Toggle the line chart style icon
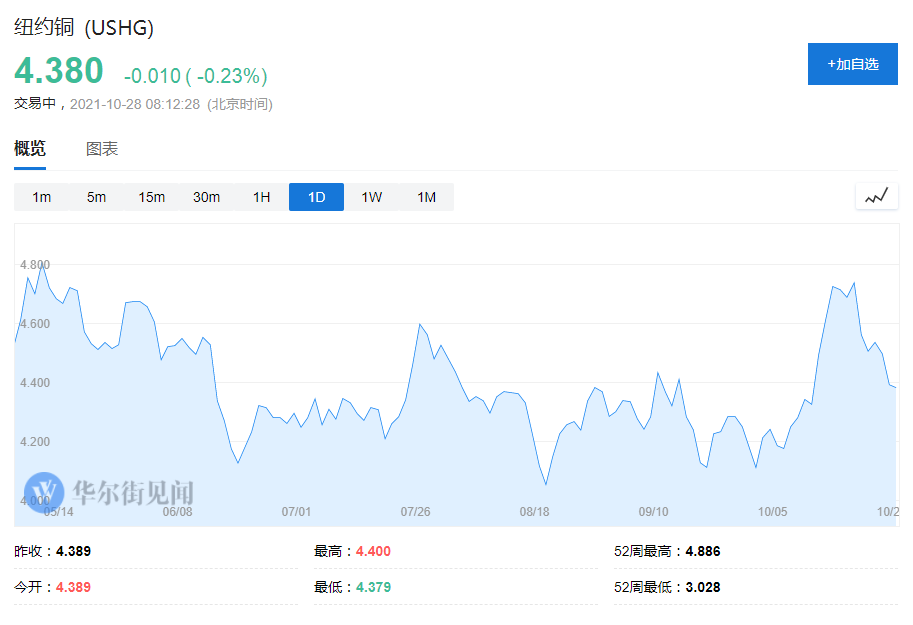The image size is (913, 625). click(x=877, y=196)
